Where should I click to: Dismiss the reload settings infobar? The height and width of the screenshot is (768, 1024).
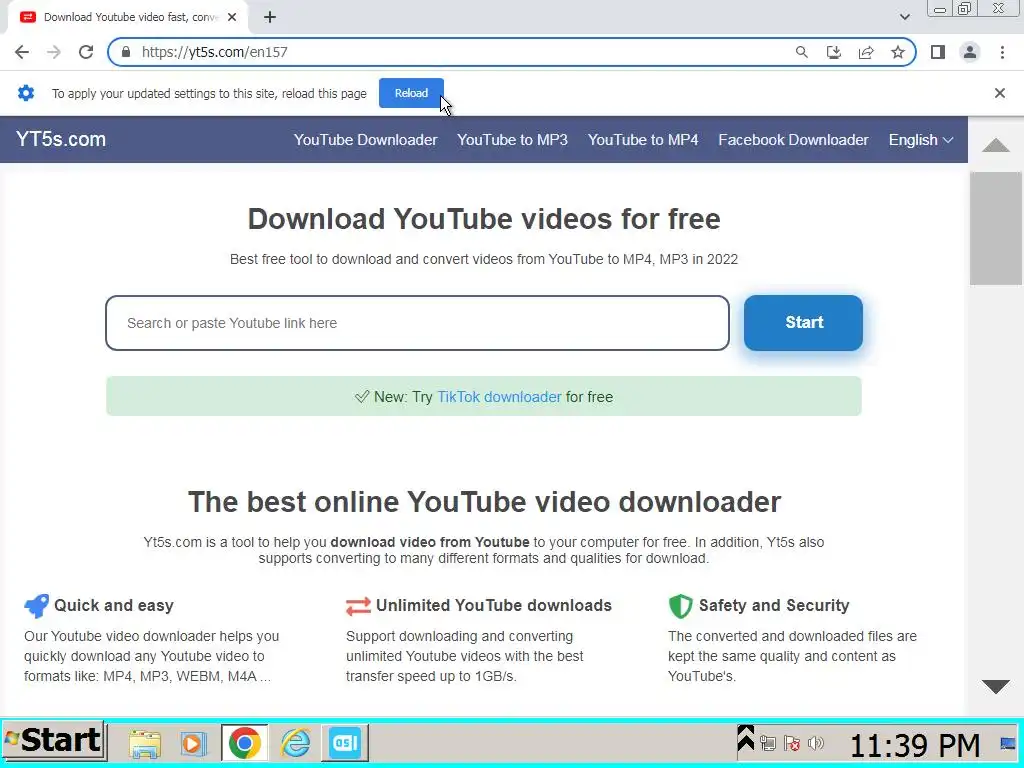(1000, 93)
